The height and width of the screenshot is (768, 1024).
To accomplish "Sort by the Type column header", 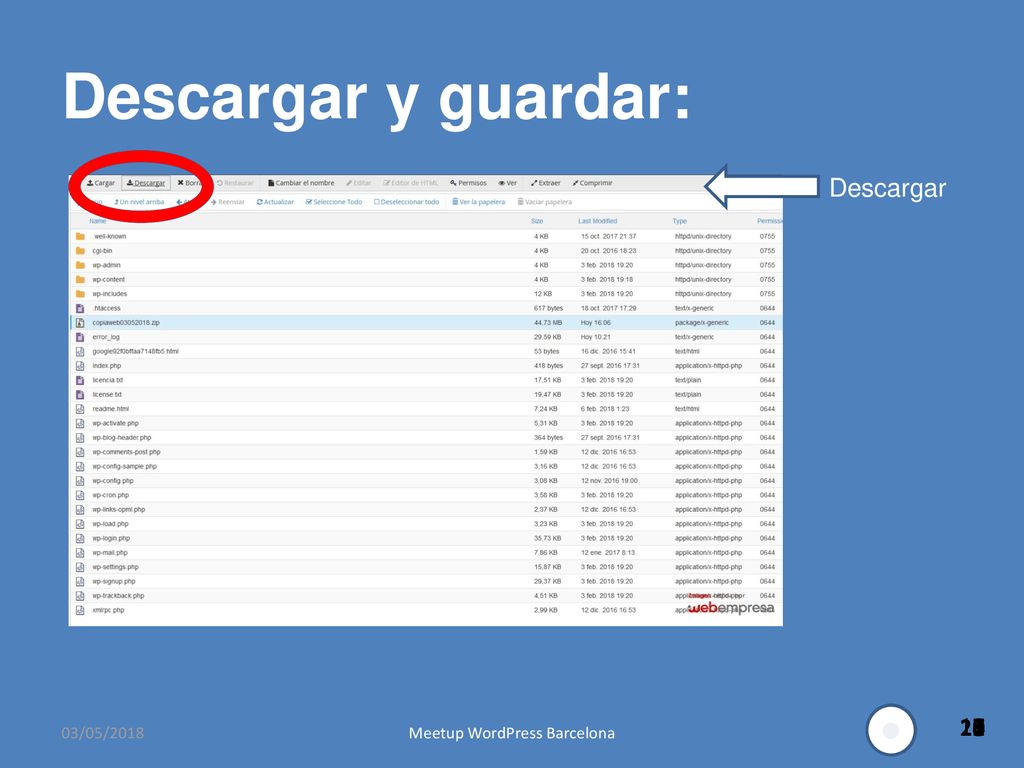I will coord(680,221).
